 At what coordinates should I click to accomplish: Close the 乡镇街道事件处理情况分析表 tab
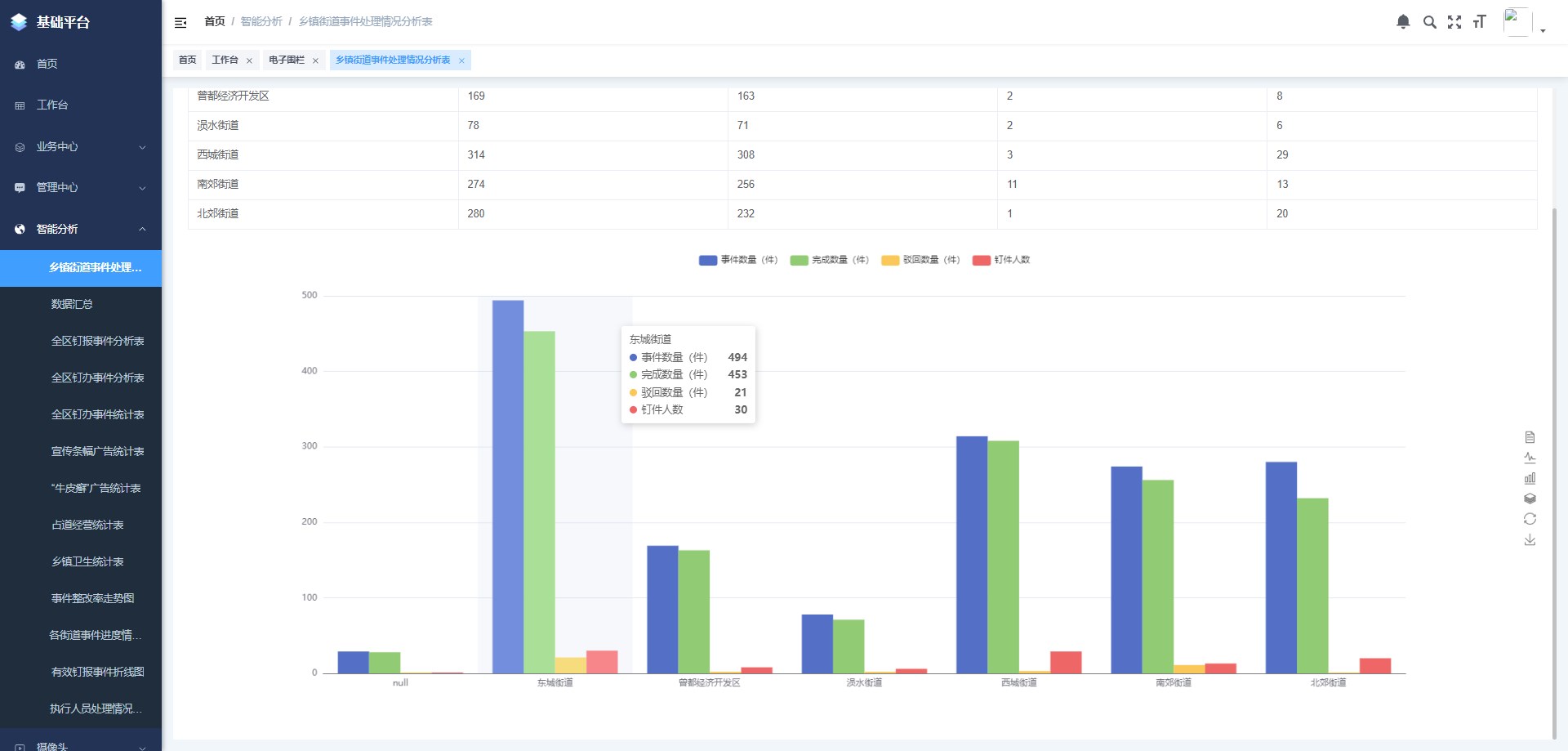pos(461,60)
